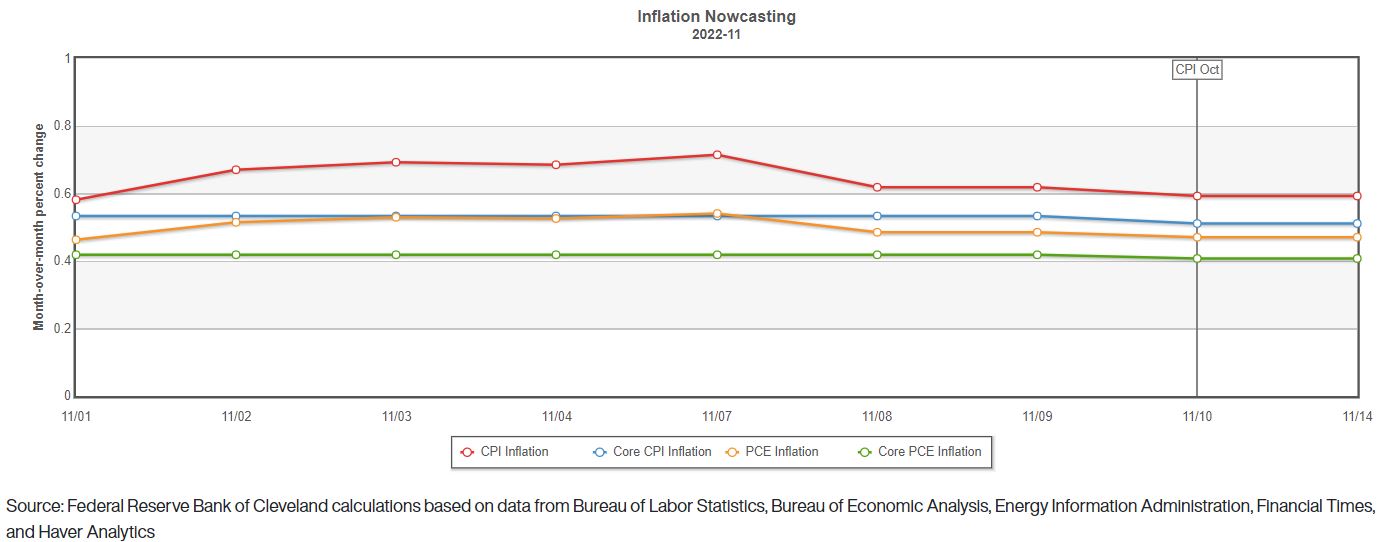Viewport: 1388px width, 542px height.
Task: Click the 11/03 x-axis date label
Action: 396,416
